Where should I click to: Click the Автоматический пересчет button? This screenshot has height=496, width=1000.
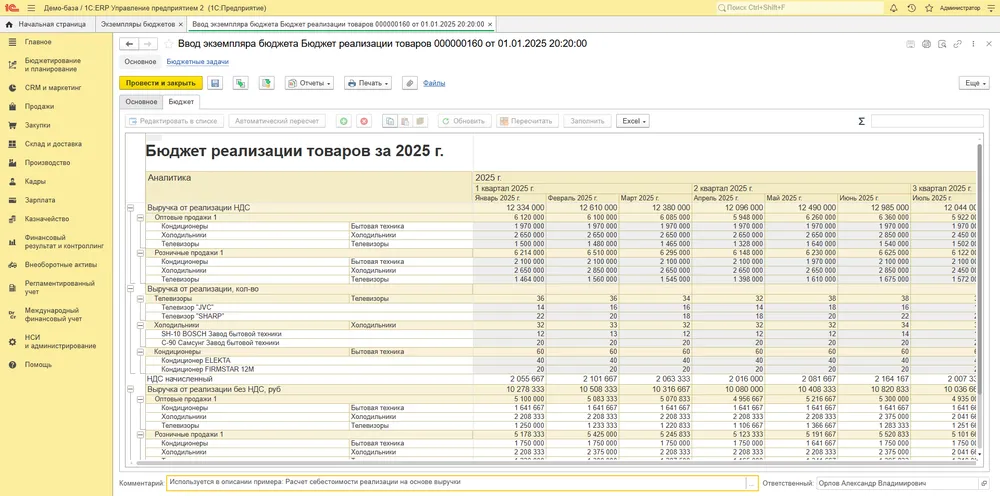[x=277, y=121]
